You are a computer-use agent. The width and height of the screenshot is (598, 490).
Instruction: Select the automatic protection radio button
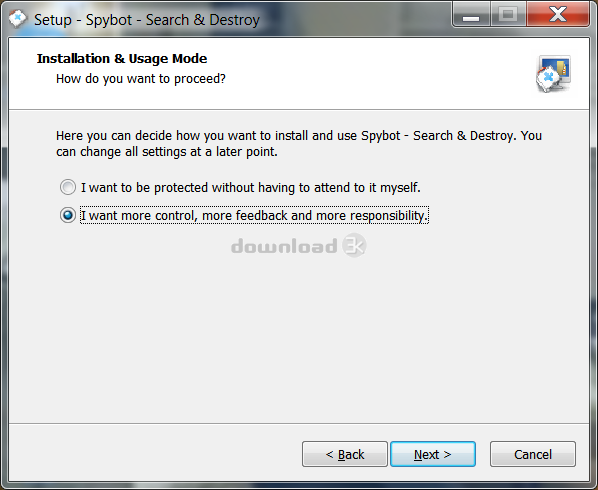pyautogui.click(x=68, y=187)
